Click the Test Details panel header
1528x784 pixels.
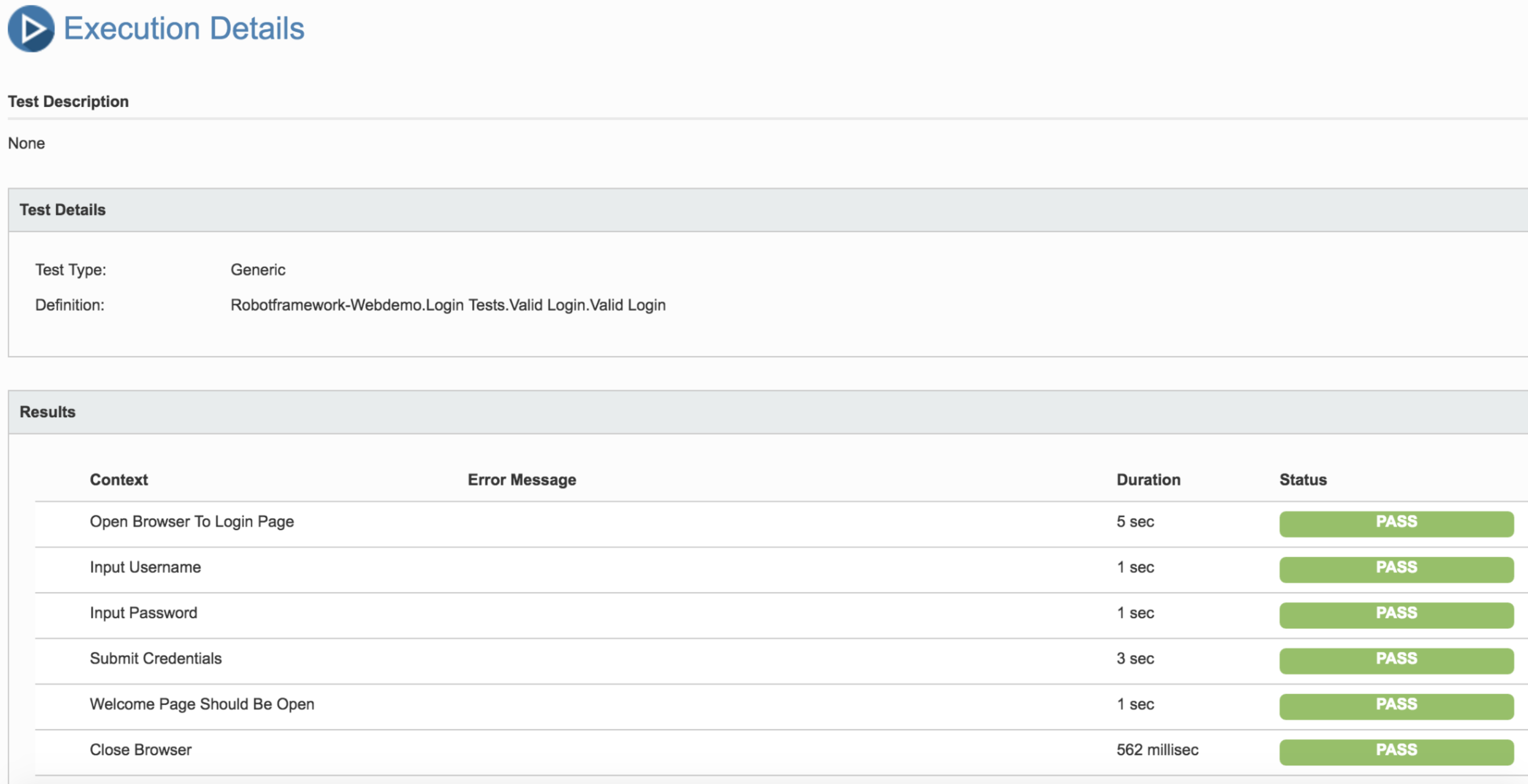point(768,210)
